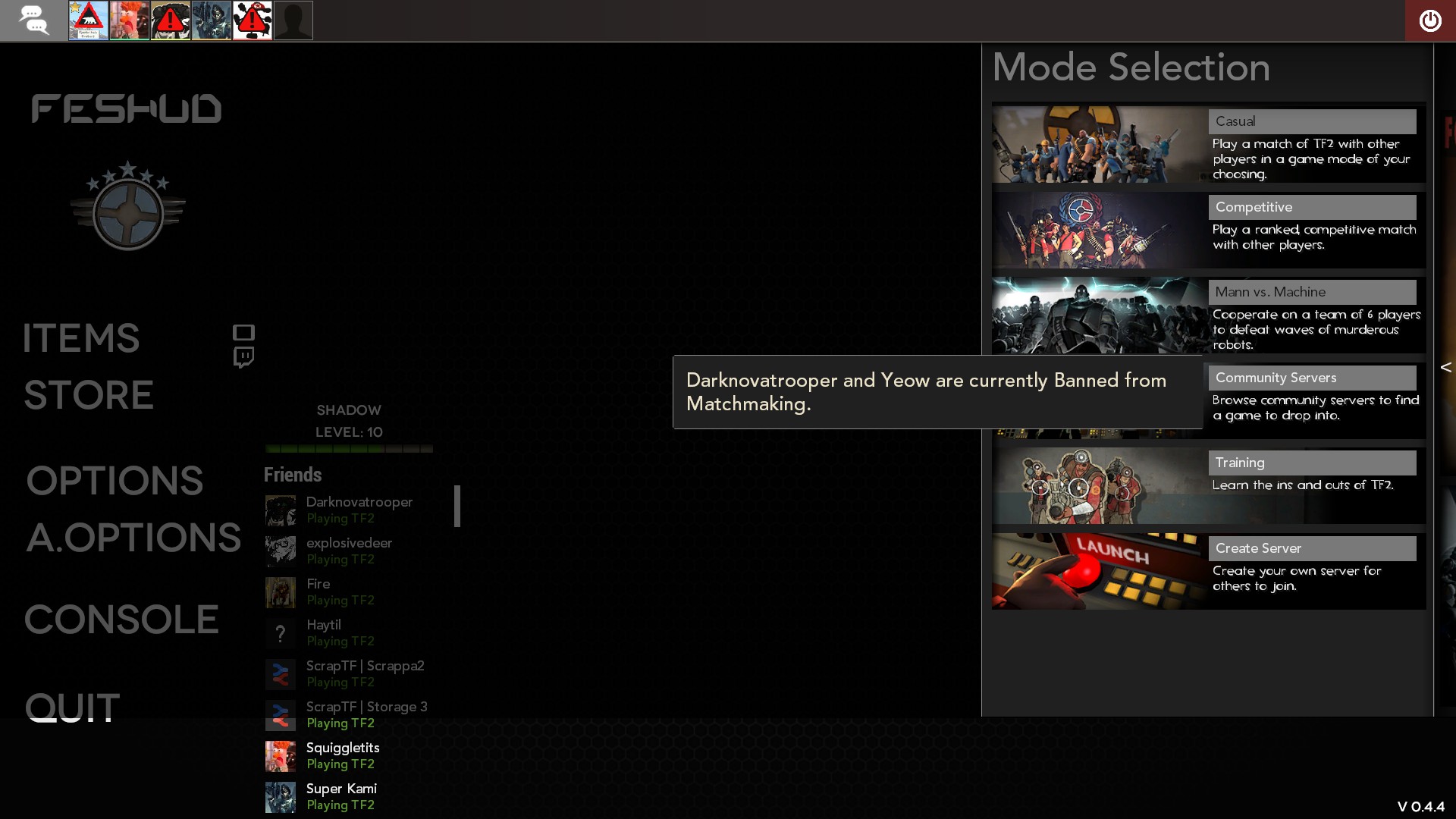
Task: Click Storage 3's ScrapTF logo avatar
Action: coord(281,715)
